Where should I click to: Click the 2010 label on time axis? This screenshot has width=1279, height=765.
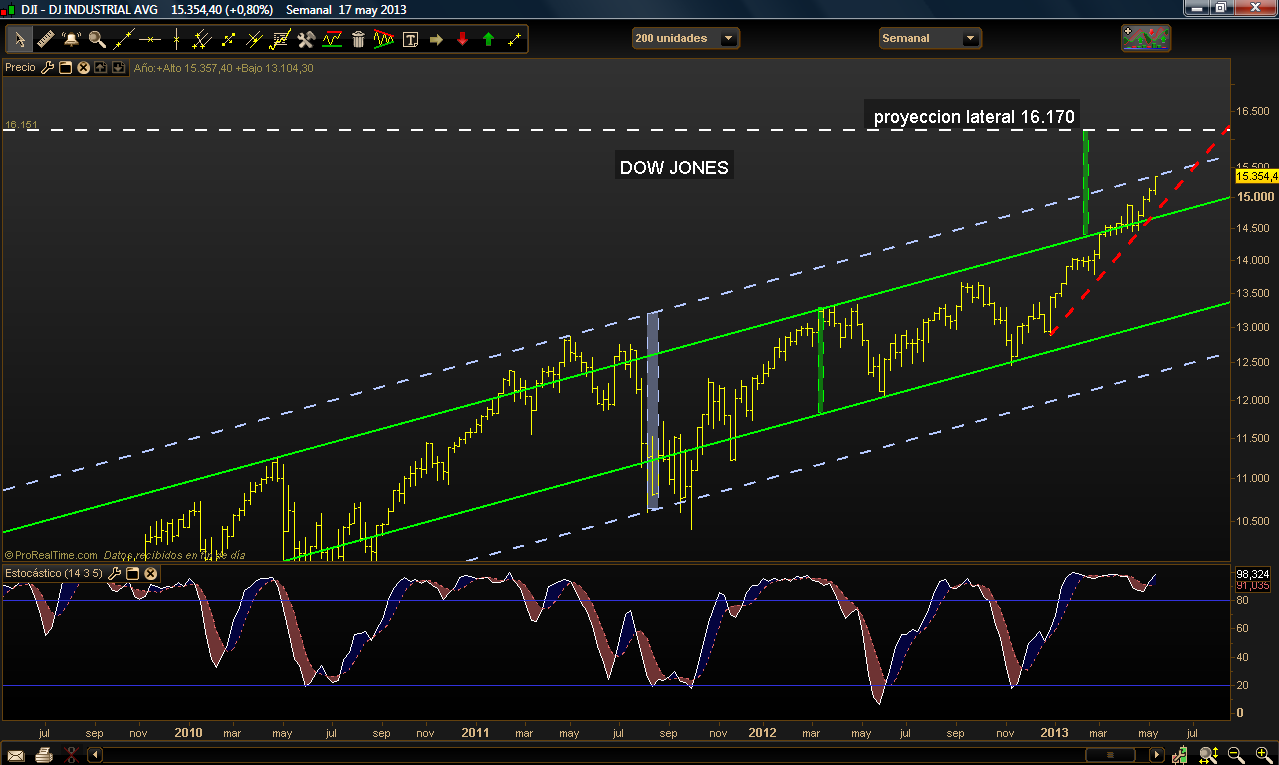(188, 732)
